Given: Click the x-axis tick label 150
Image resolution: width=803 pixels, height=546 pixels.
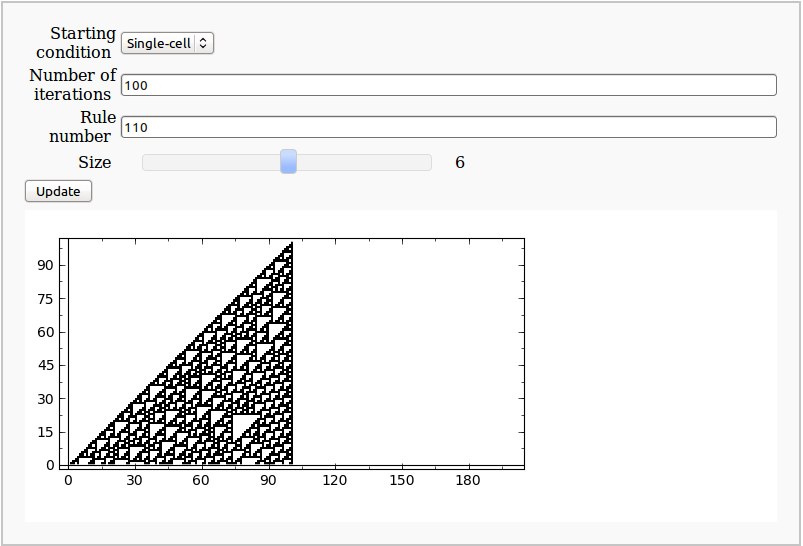Looking at the screenshot, I should pyautogui.click(x=402, y=481).
